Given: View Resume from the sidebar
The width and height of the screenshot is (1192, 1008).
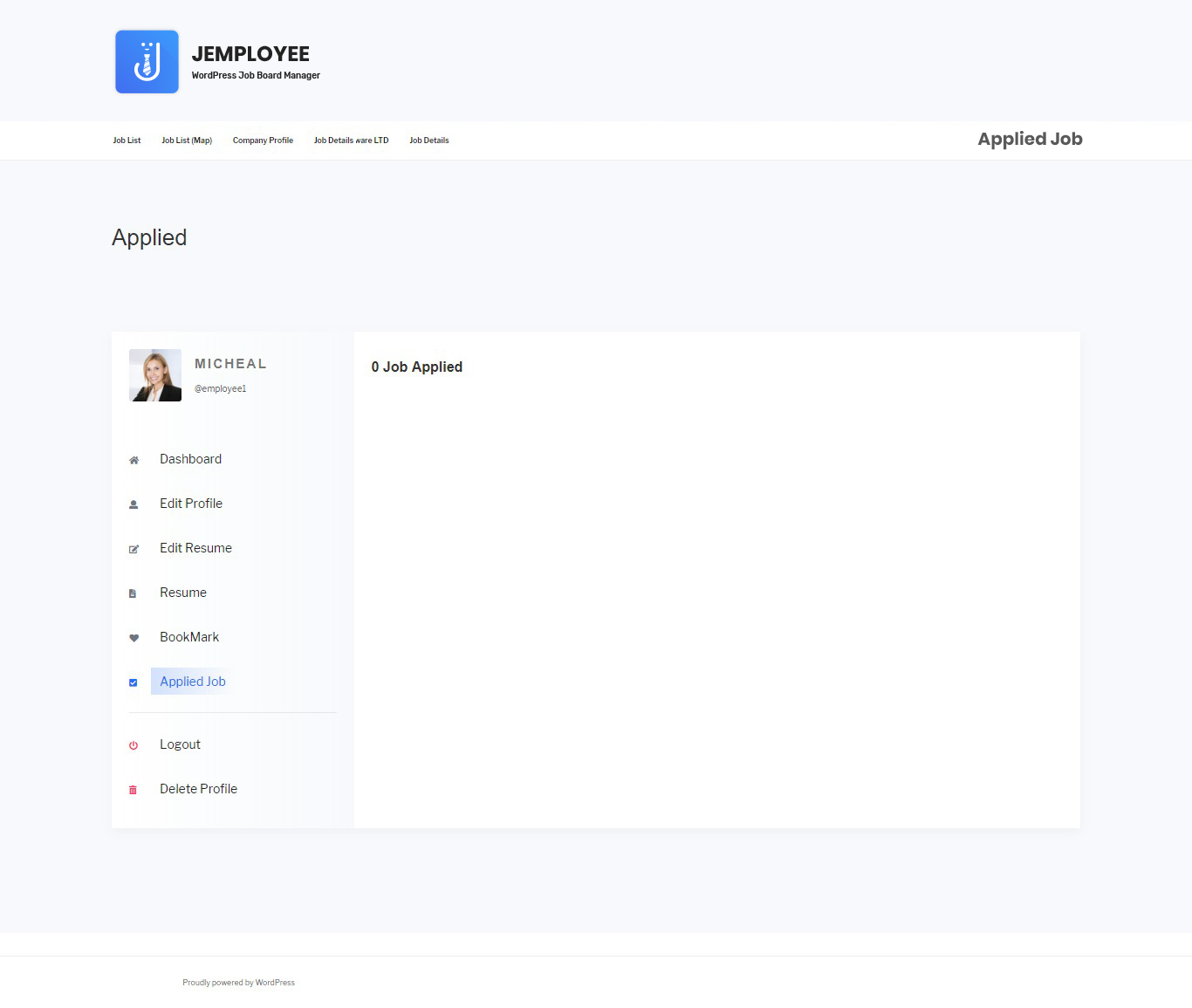Looking at the screenshot, I should click(x=183, y=593).
